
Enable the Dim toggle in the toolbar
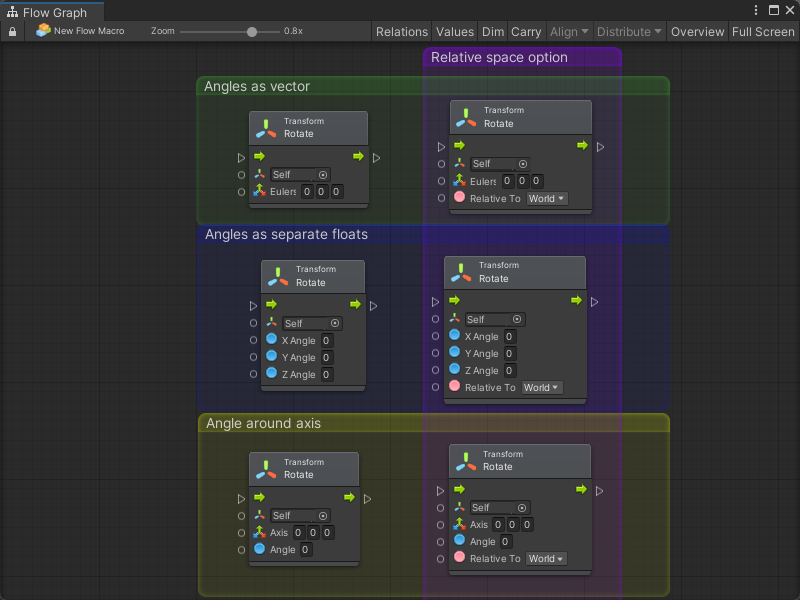(493, 32)
